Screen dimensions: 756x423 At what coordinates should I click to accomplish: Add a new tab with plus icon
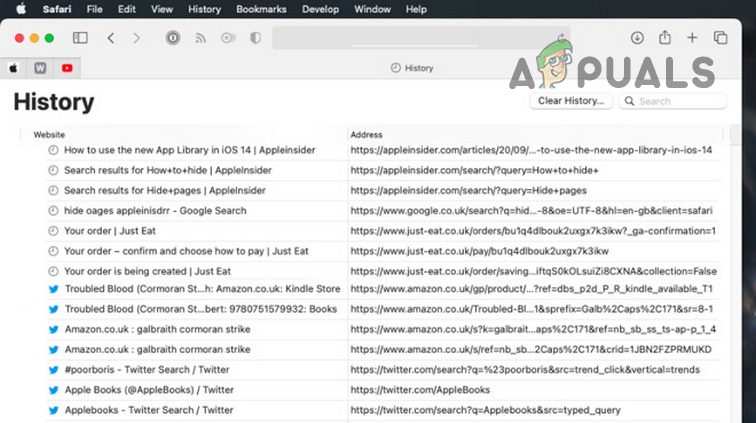pos(692,38)
